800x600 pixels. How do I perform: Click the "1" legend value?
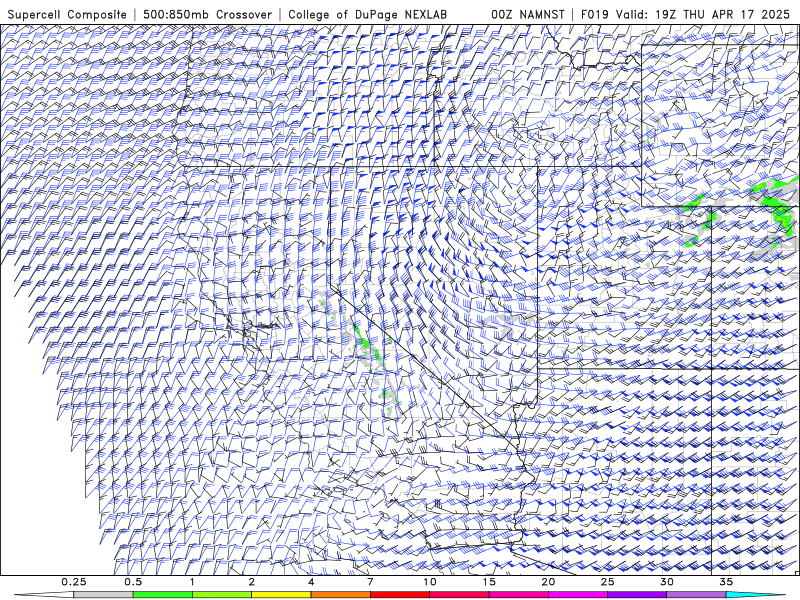[x=192, y=582]
